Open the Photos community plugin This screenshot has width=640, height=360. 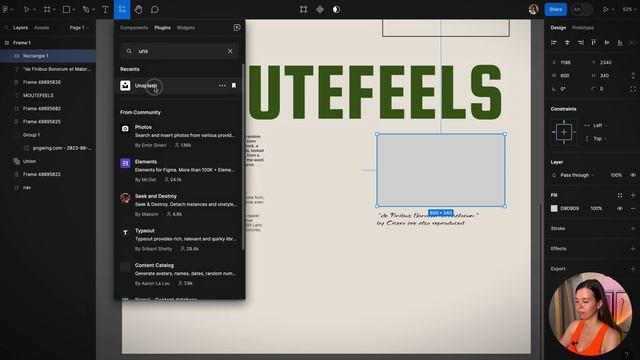178,136
